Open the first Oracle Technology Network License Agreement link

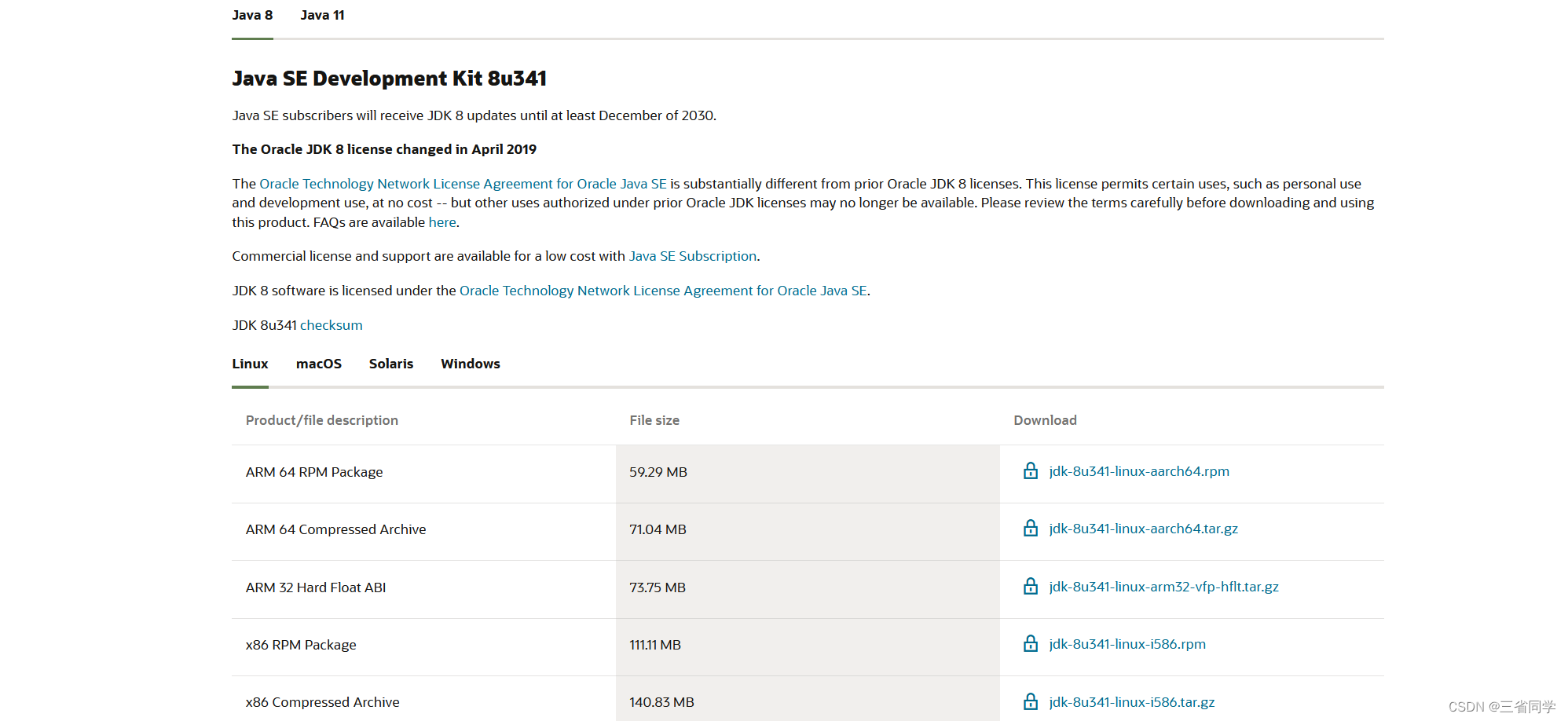click(x=463, y=184)
